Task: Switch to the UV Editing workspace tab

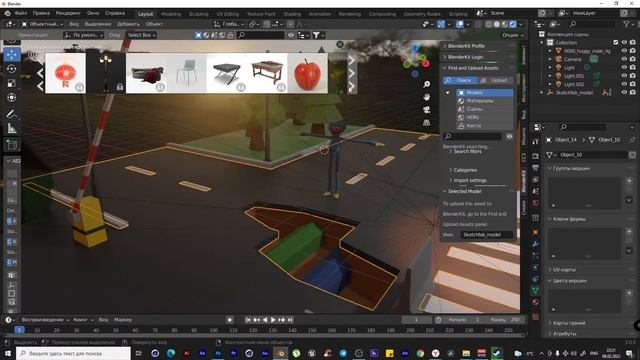Action: (227, 14)
